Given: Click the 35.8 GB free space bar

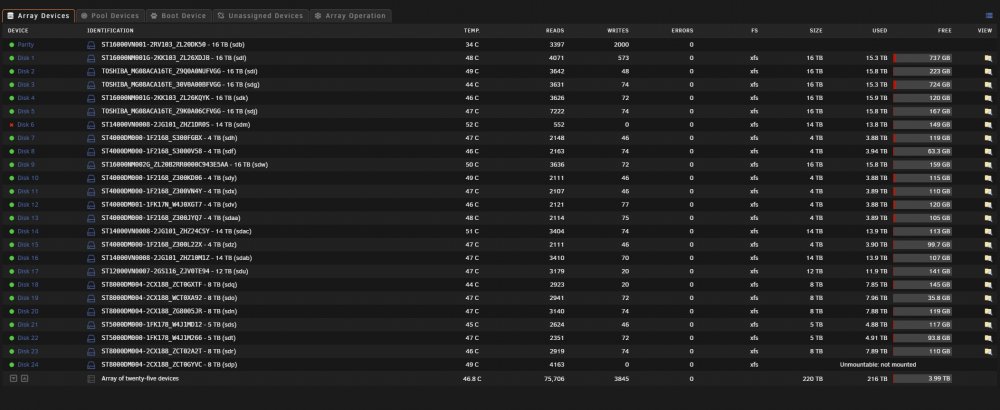Looking at the screenshot, I should point(922,298).
